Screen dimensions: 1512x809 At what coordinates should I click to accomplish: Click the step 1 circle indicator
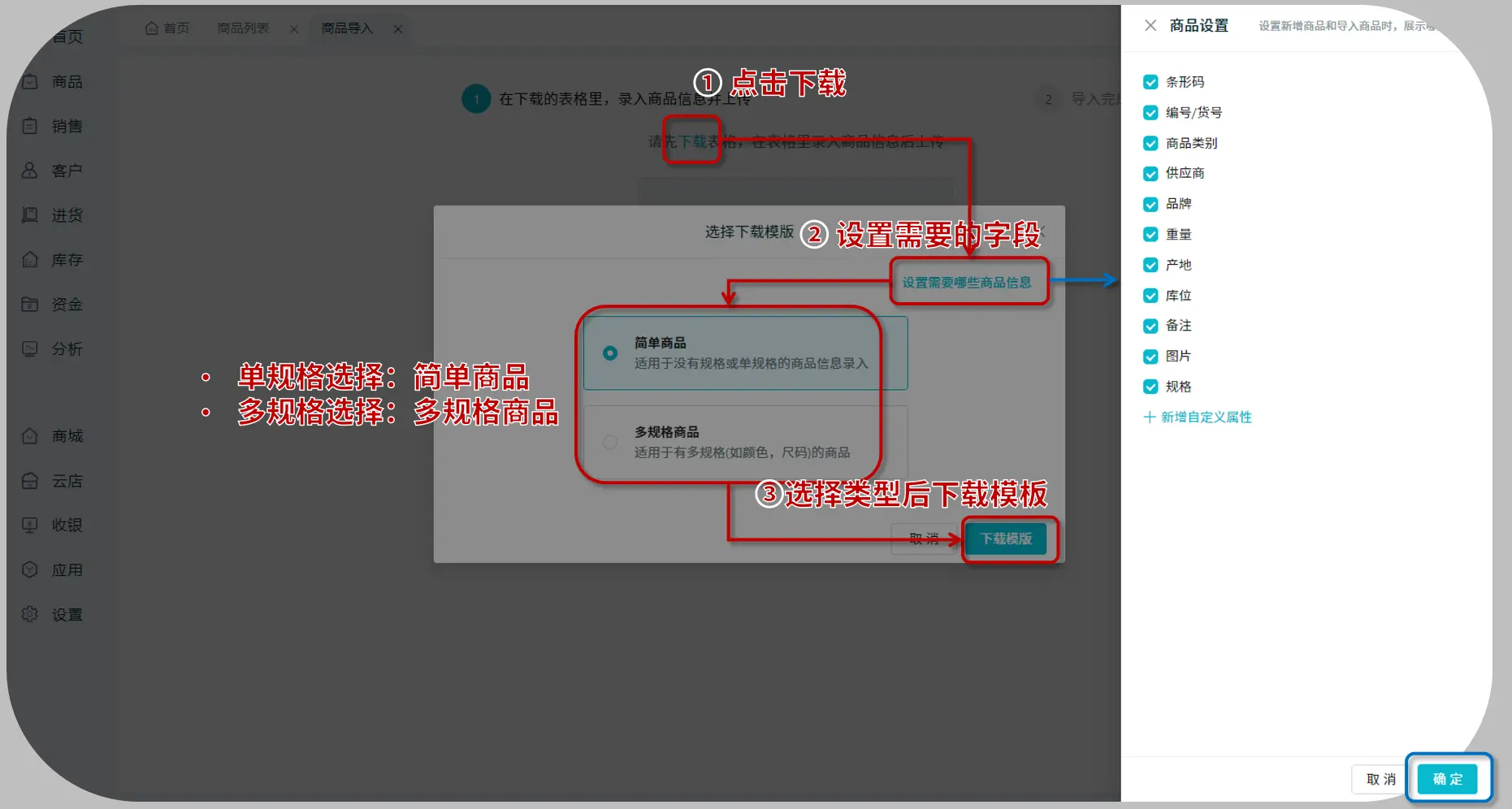pyautogui.click(x=476, y=99)
